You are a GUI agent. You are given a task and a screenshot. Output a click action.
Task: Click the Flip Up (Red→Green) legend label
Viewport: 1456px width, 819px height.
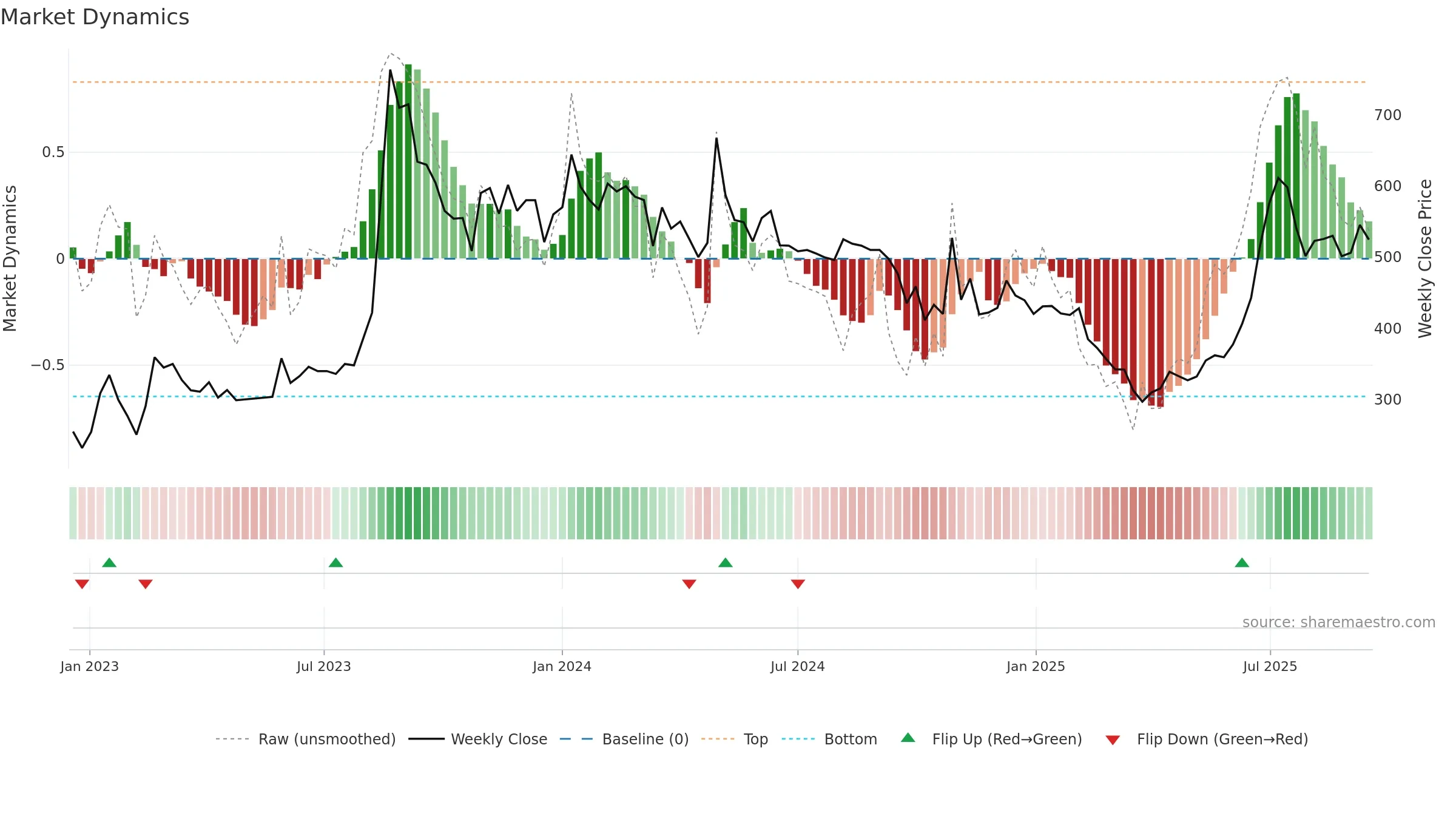coord(1007,739)
